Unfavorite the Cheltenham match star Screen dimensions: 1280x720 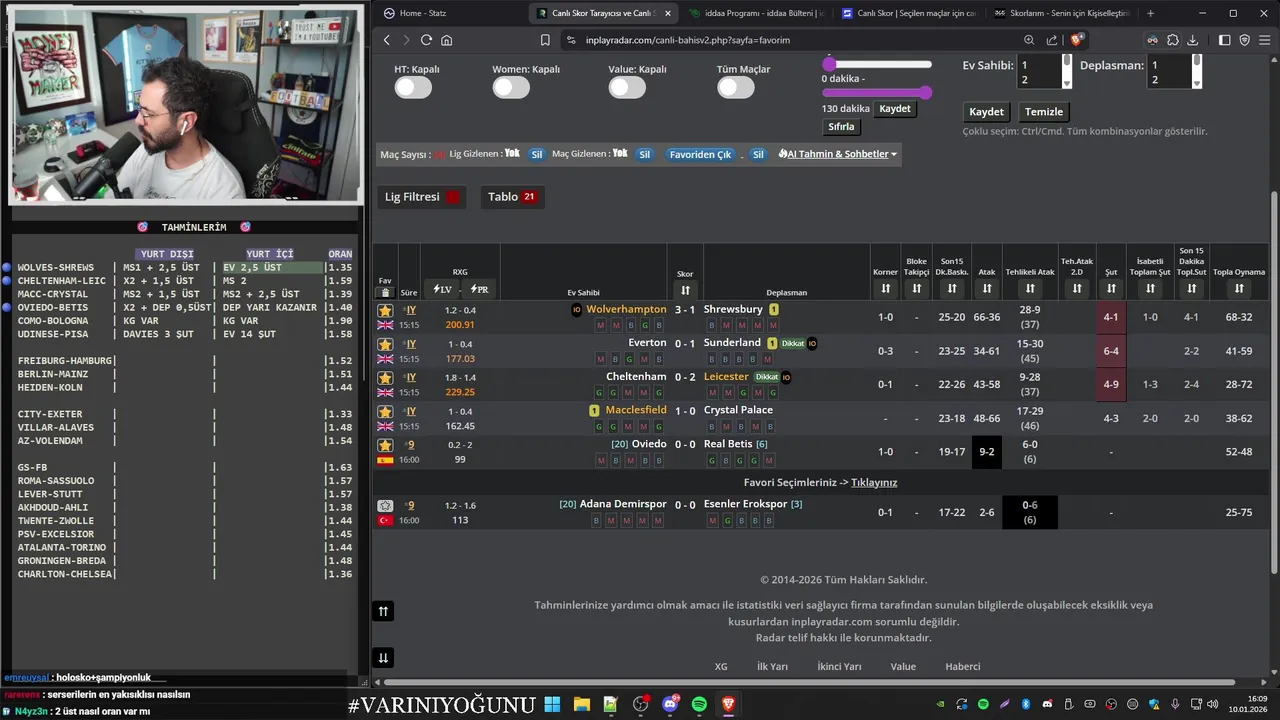point(385,378)
